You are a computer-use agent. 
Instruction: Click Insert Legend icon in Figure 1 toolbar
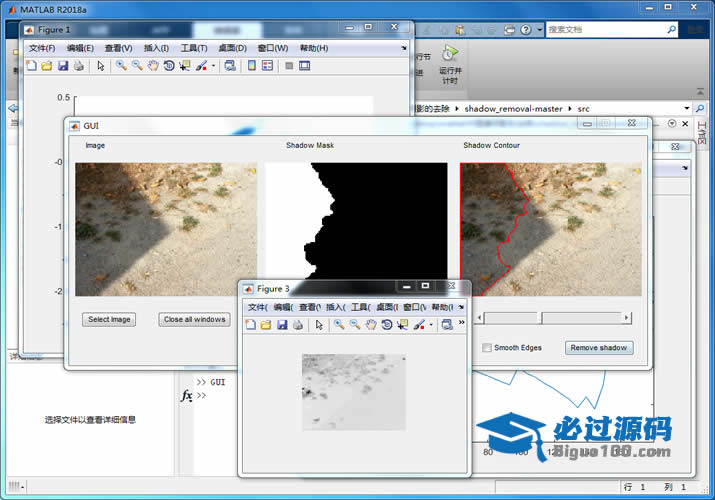coord(267,66)
